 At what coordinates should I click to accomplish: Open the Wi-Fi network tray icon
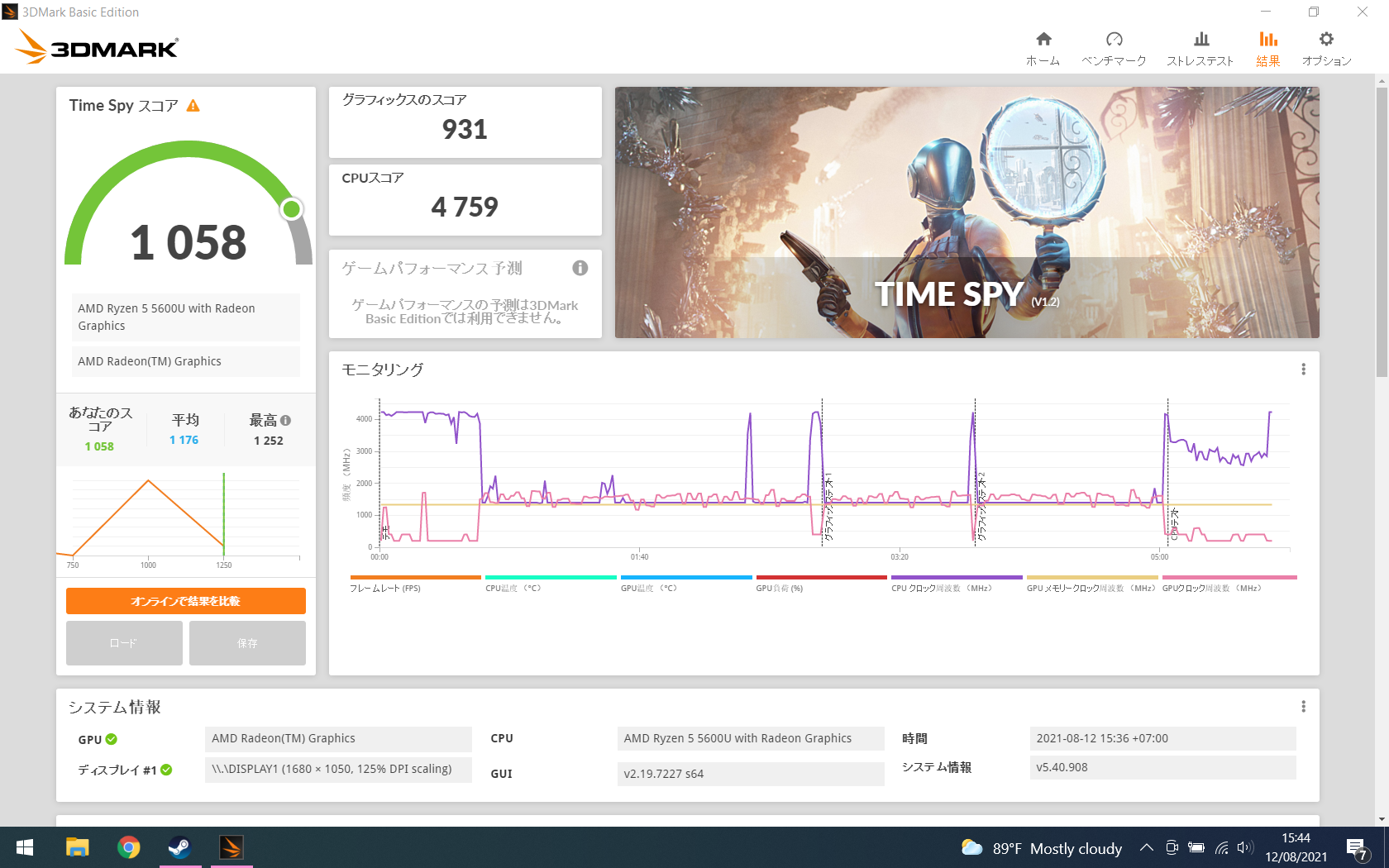[1221, 847]
